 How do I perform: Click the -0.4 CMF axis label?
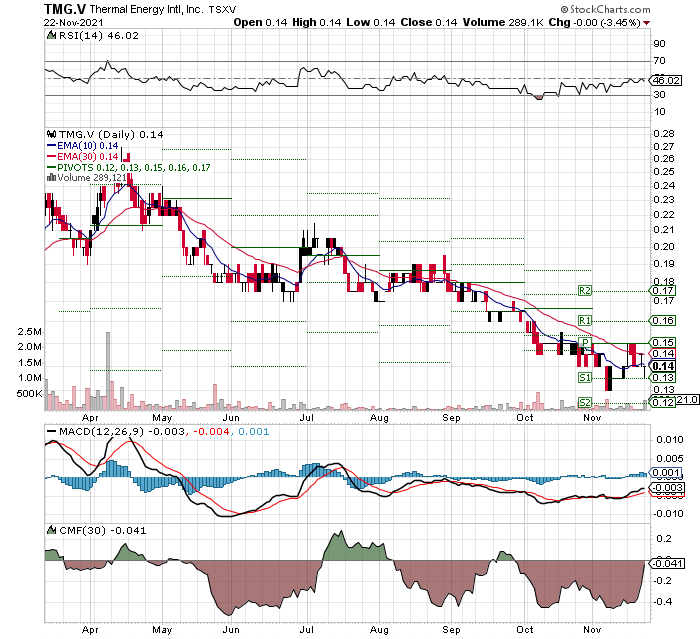tap(662, 601)
